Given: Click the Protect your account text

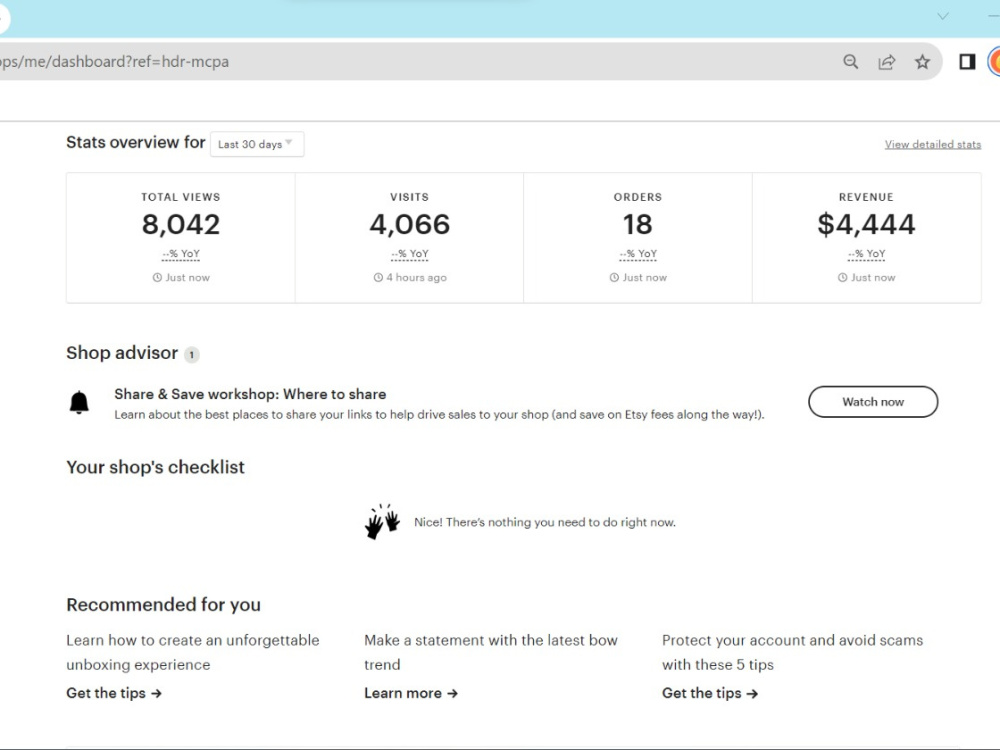Looking at the screenshot, I should point(792,652).
